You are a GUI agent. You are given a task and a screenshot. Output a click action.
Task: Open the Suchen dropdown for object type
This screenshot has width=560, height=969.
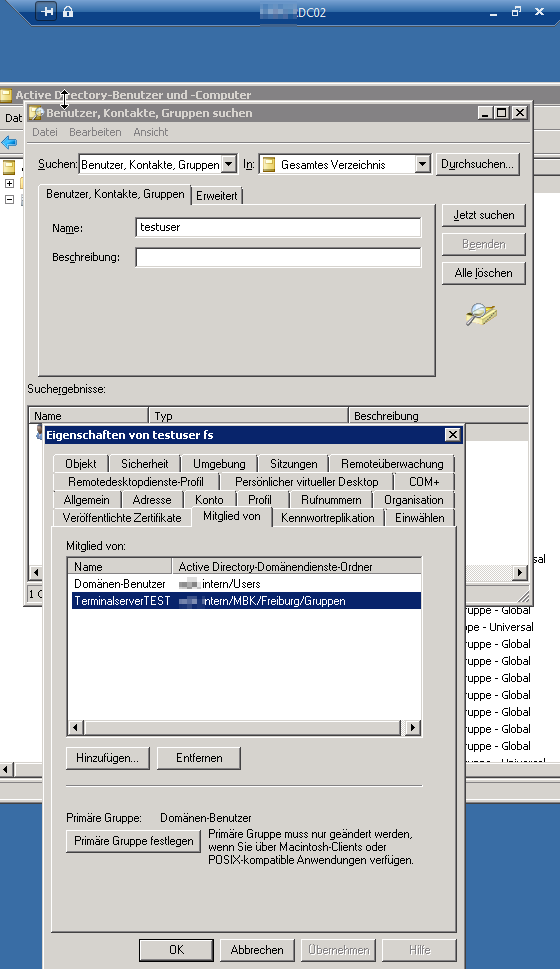click(229, 164)
